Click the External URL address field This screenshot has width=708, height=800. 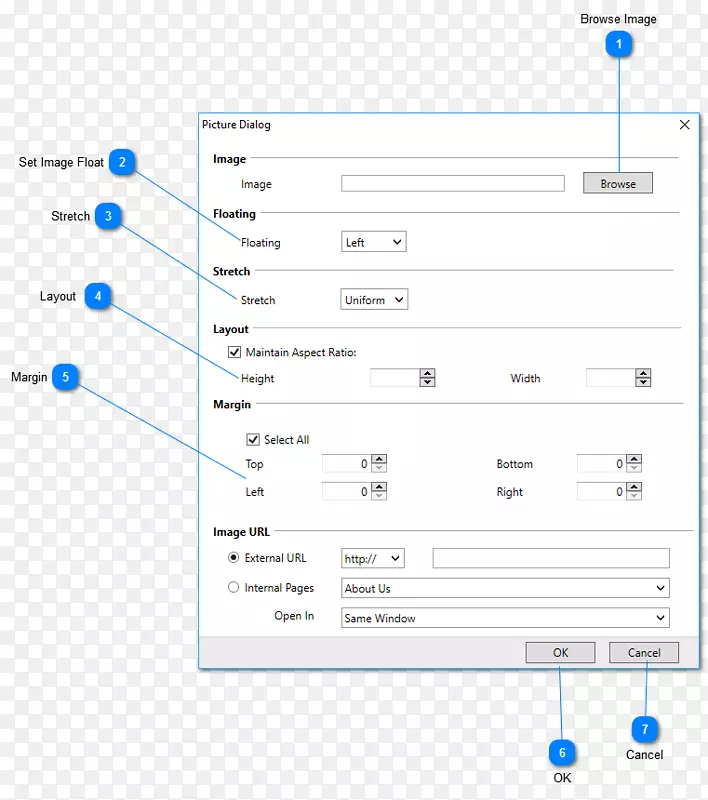[551, 559]
